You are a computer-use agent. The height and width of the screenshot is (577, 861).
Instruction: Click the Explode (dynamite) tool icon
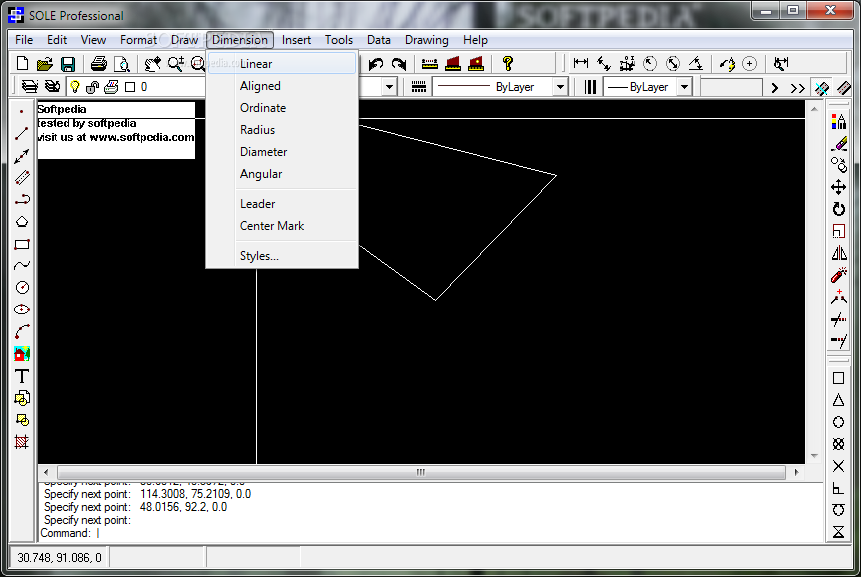(838, 275)
